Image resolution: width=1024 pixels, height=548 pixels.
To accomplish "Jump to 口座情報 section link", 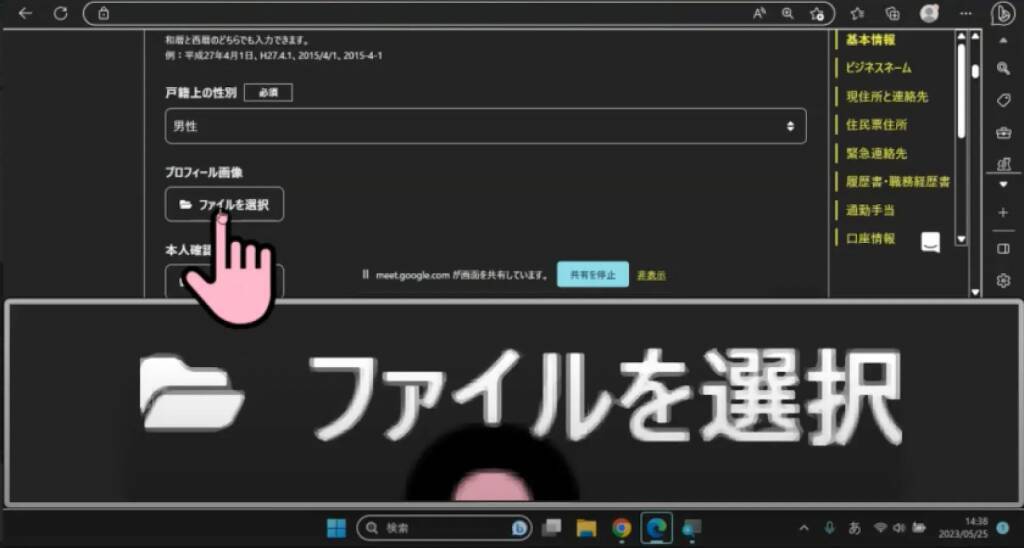I will 871,238.
